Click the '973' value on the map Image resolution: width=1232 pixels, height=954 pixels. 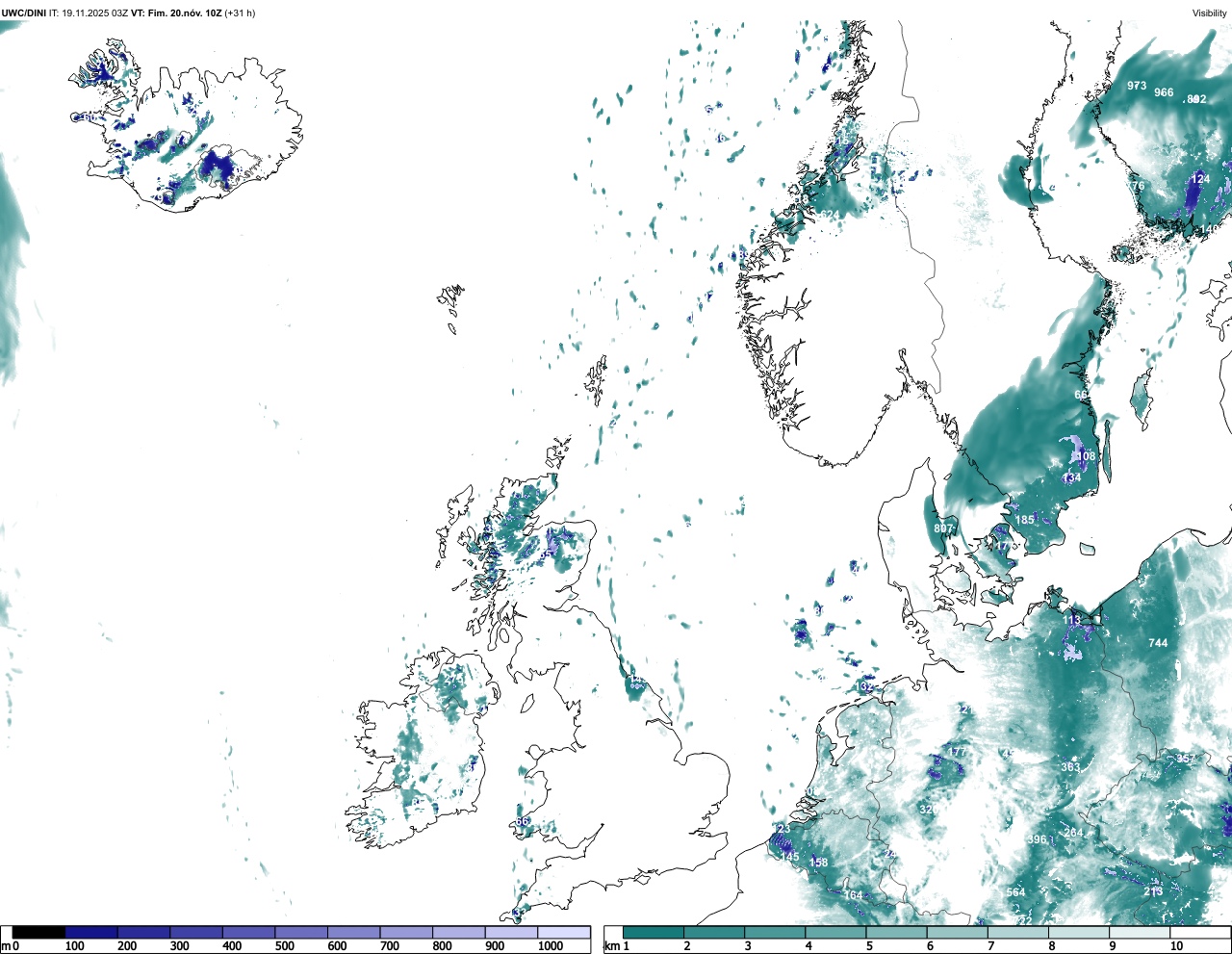point(1137,86)
